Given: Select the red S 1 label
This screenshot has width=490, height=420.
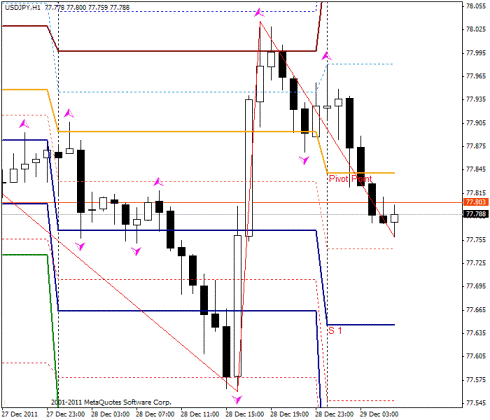Looking at the screenshot, I should 335,331.
